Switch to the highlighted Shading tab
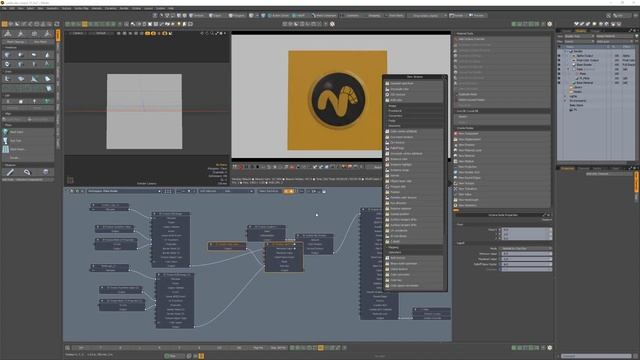The image size is (640, 360). 581,31
